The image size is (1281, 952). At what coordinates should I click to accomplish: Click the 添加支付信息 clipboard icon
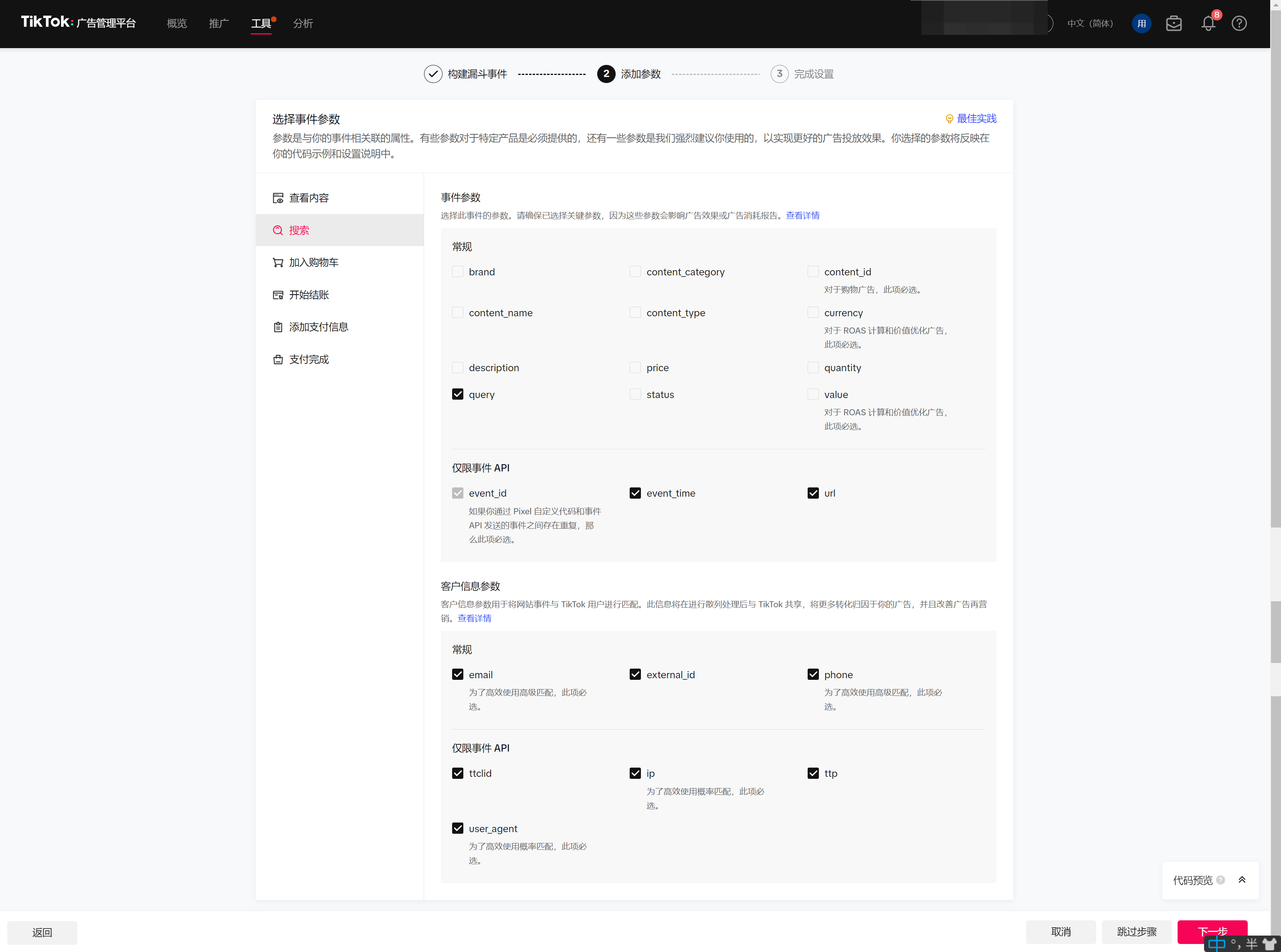click(278, 327)
